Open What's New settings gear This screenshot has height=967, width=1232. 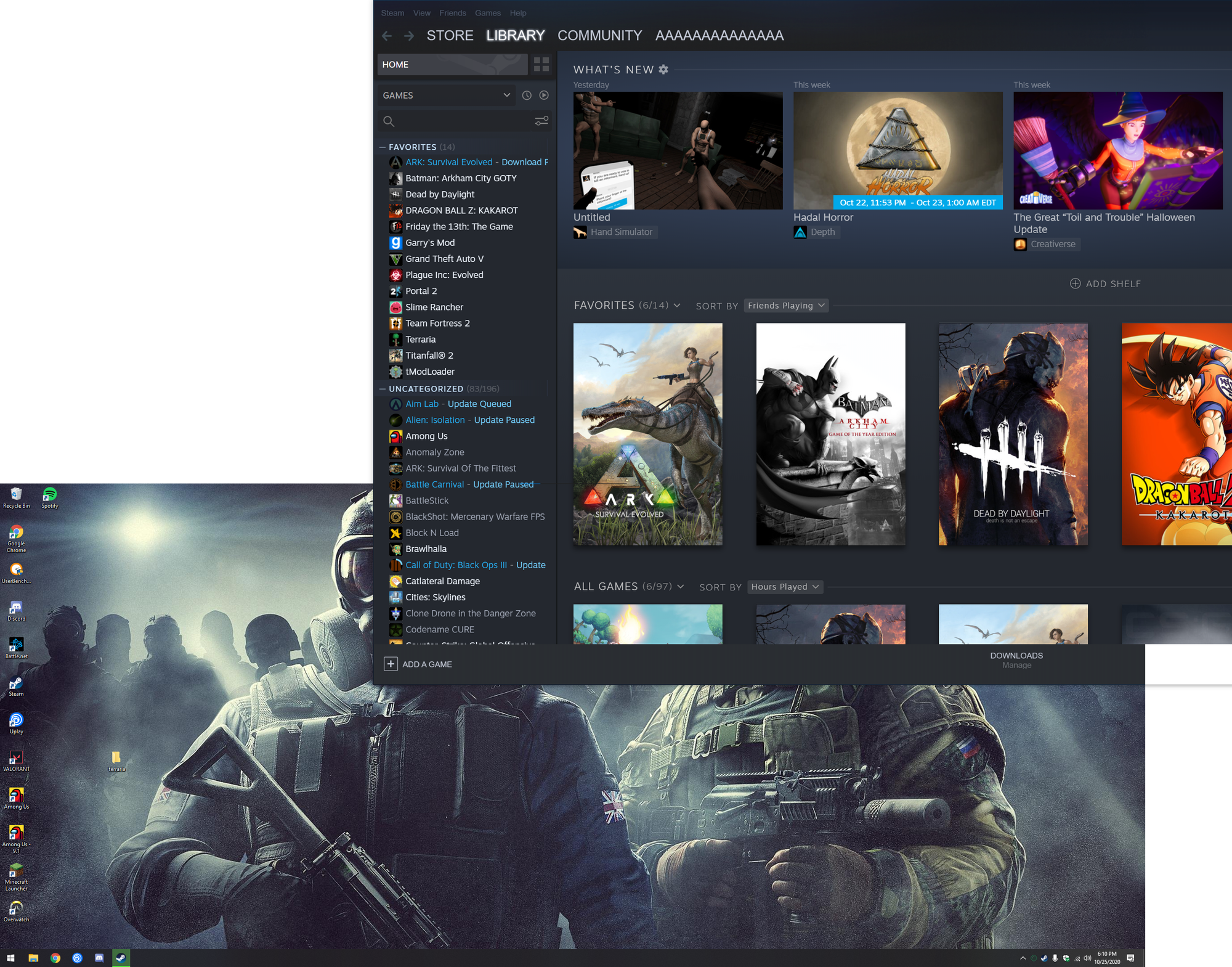663,70
